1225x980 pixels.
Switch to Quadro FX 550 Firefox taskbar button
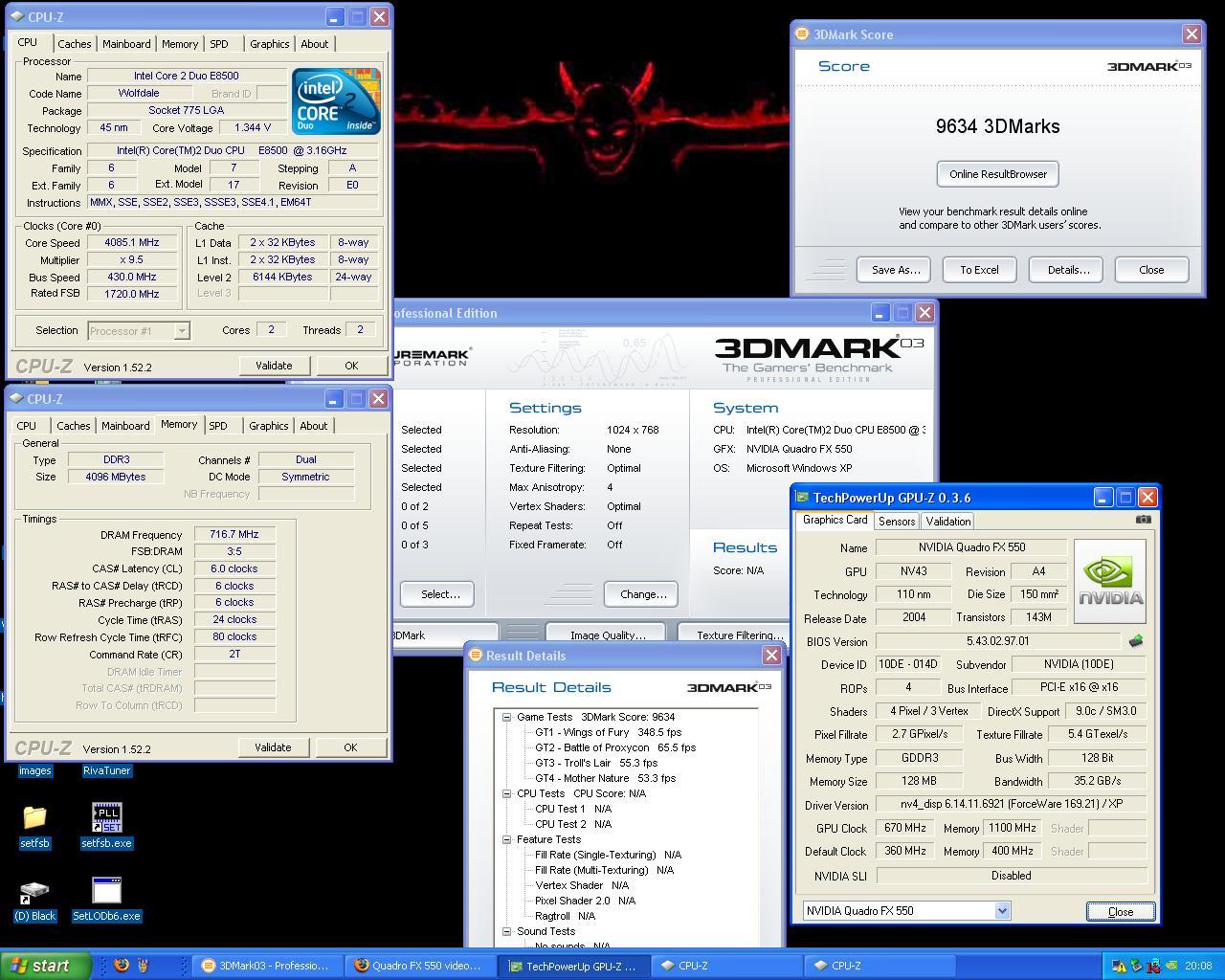(418, 966)
